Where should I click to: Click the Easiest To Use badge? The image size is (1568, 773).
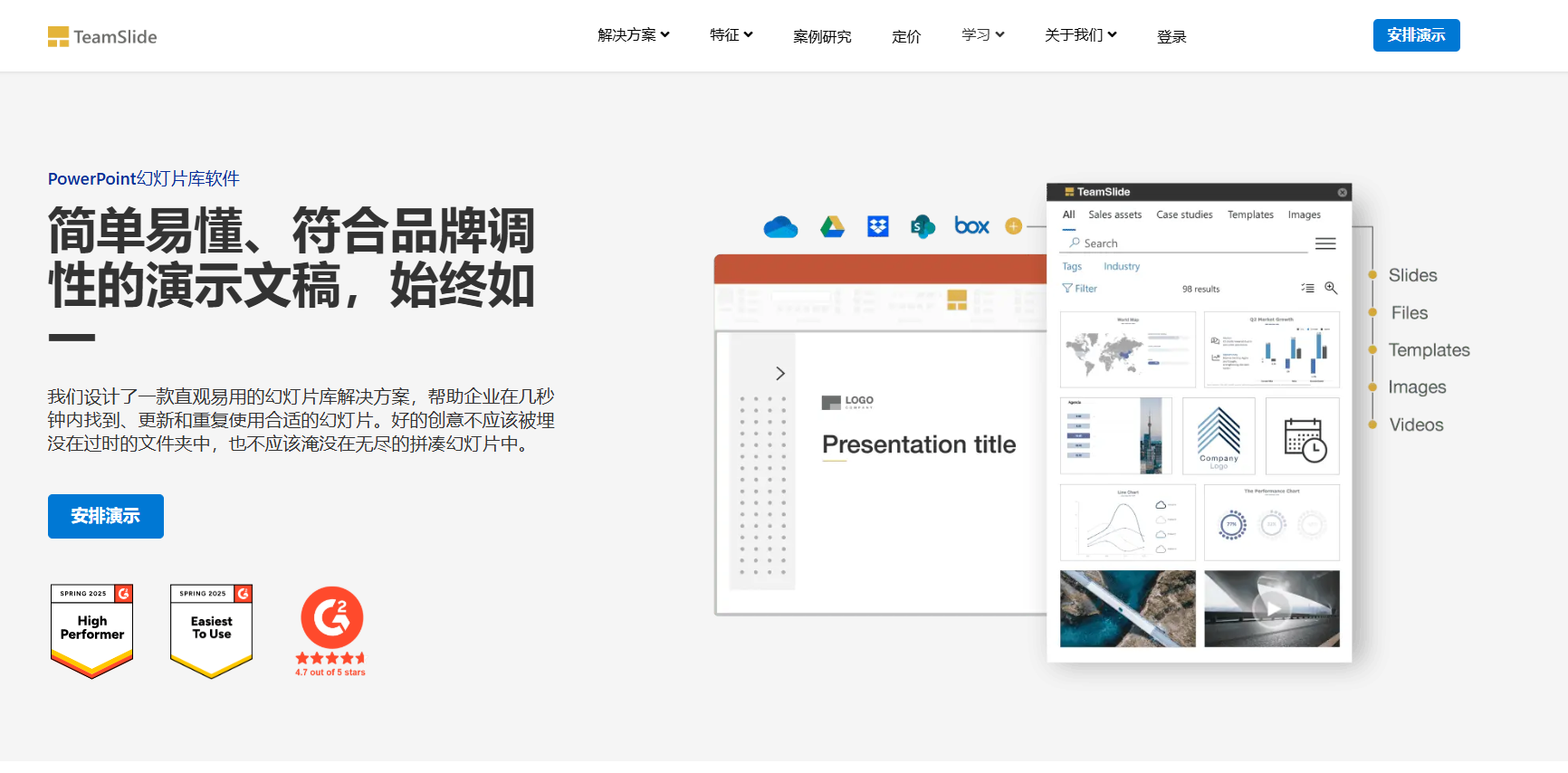[211, 631]
